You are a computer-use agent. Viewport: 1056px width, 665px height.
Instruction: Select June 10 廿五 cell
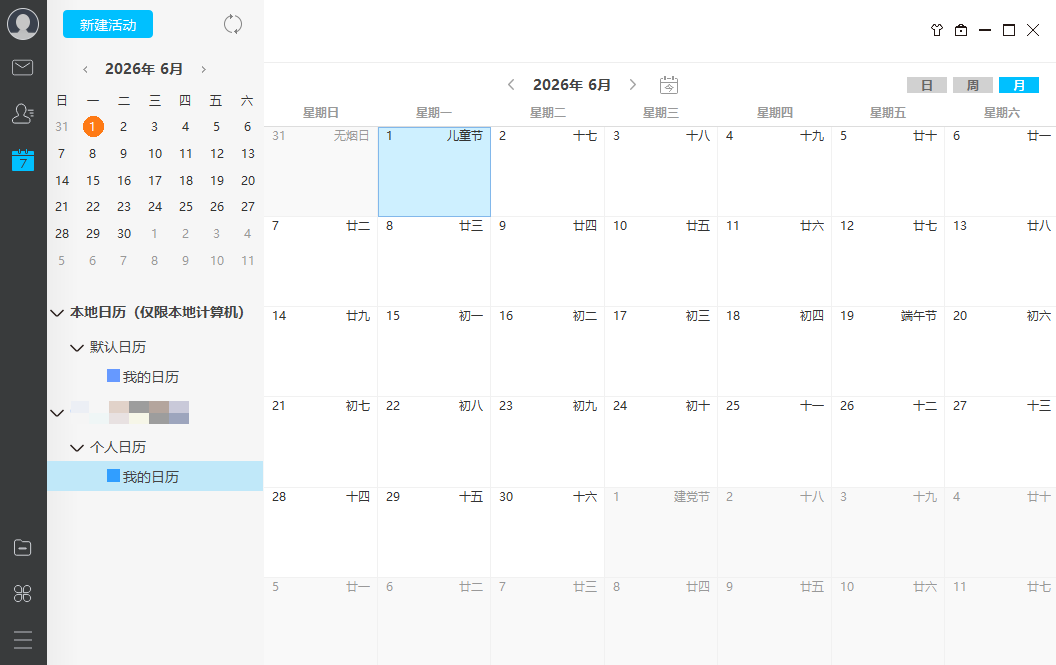tap(661, 261)
